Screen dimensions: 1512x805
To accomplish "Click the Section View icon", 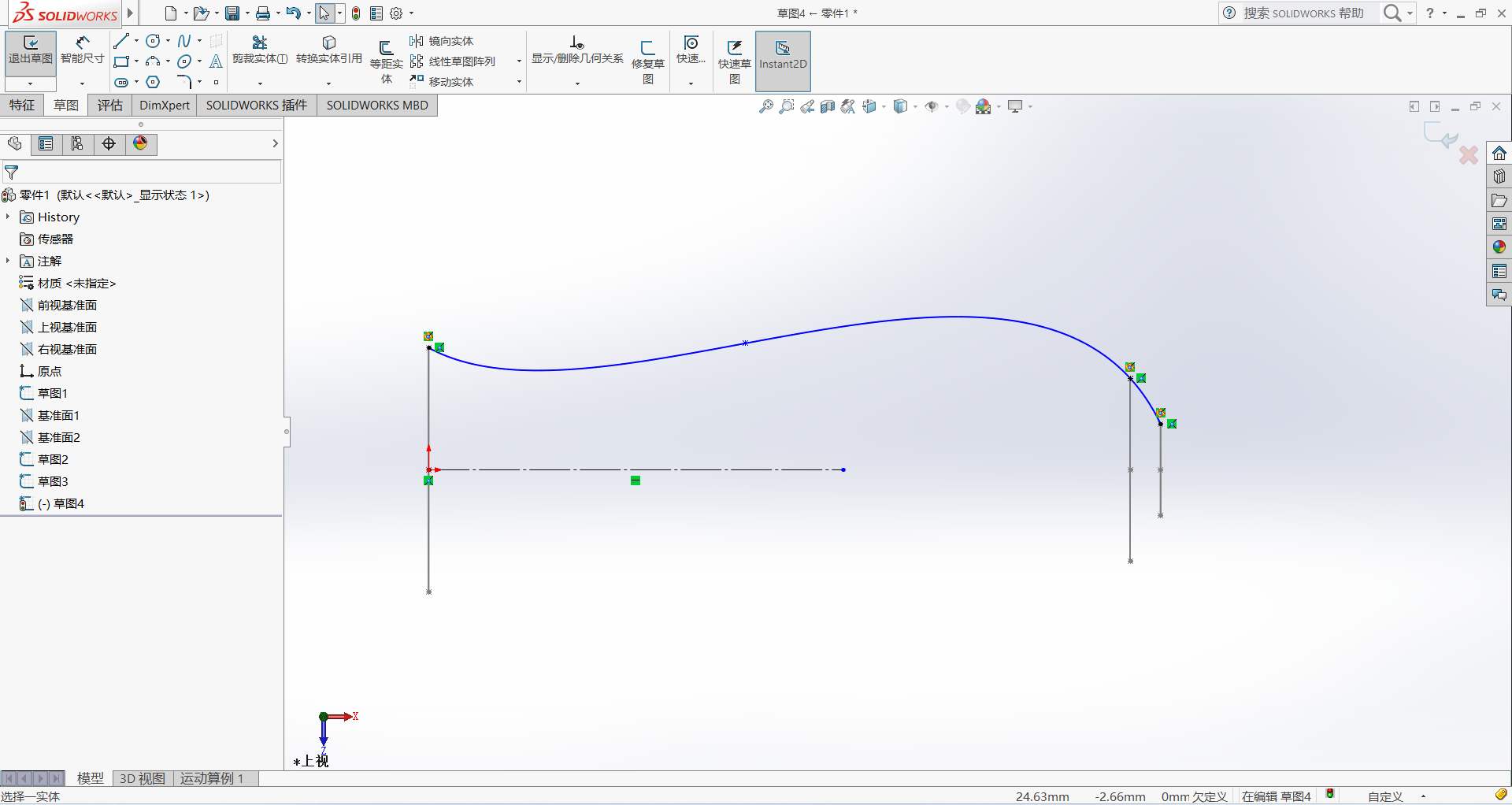I will point(828,106).
